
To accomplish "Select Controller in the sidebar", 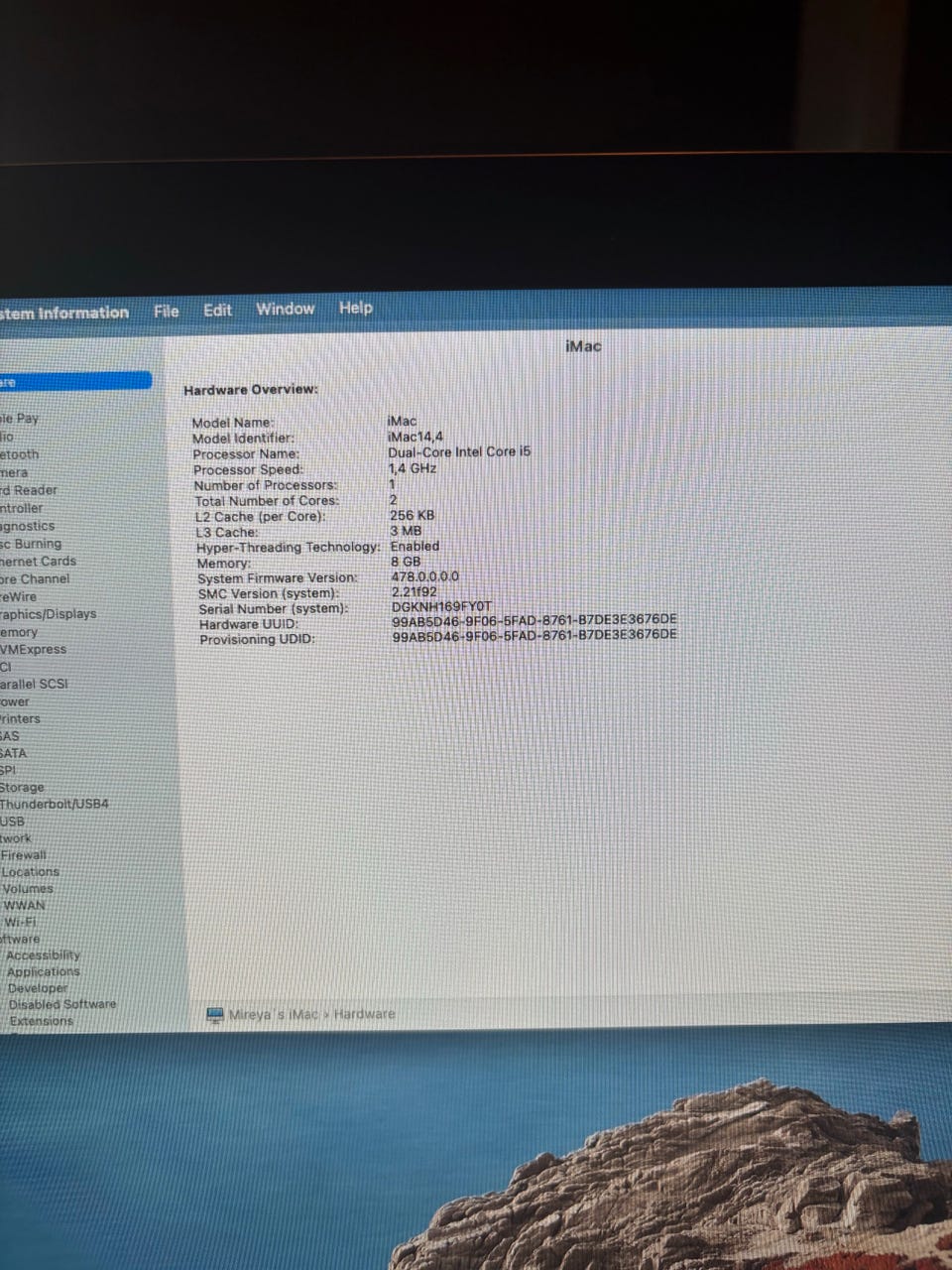I will 22,508.
